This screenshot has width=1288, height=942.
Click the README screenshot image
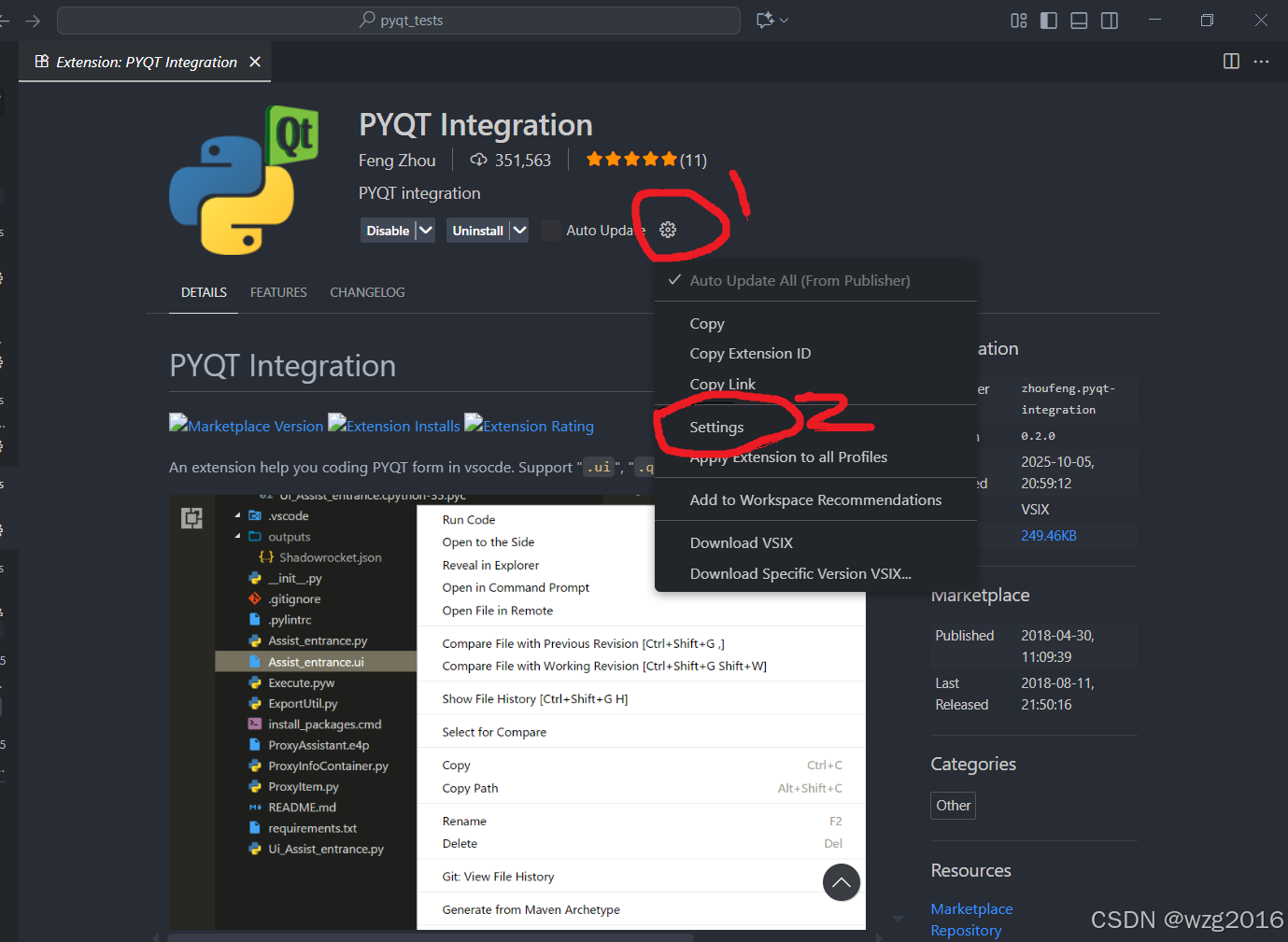517,712
